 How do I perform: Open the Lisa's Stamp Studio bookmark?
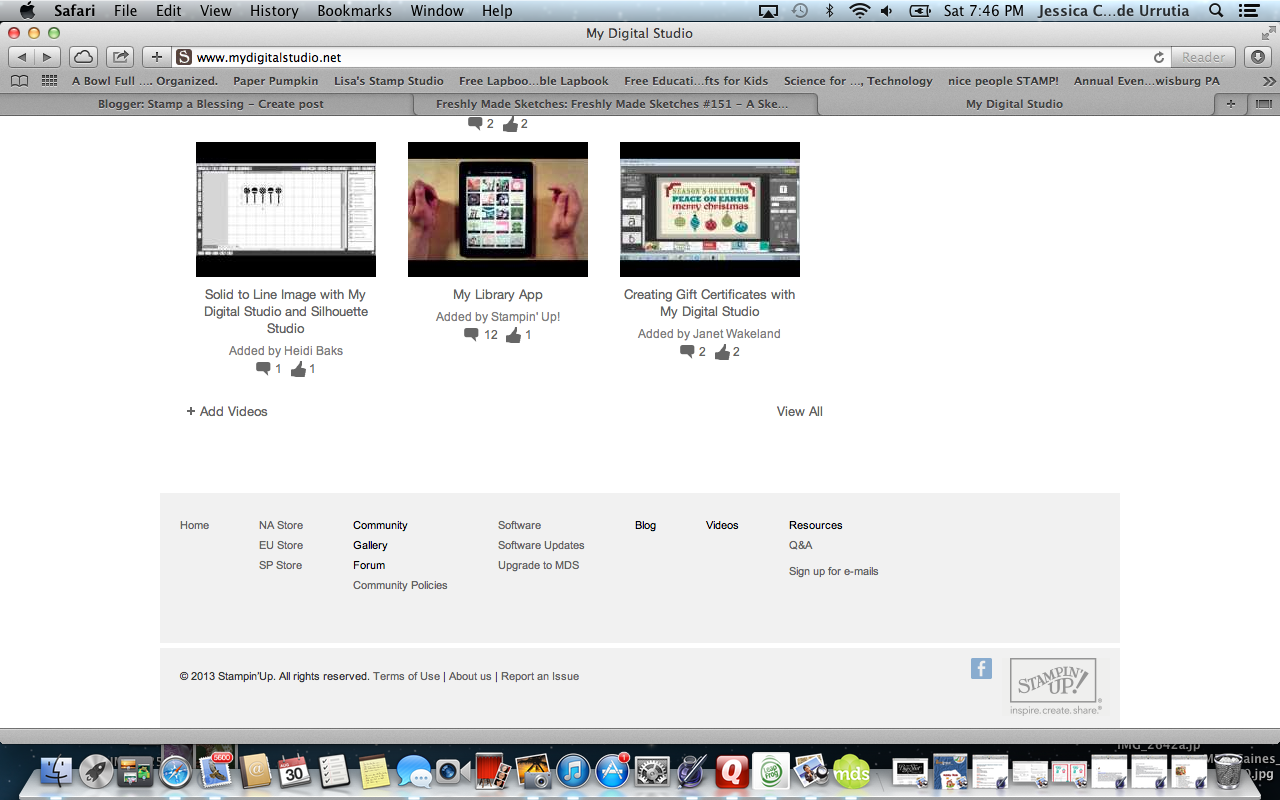[x=389, y=81]
